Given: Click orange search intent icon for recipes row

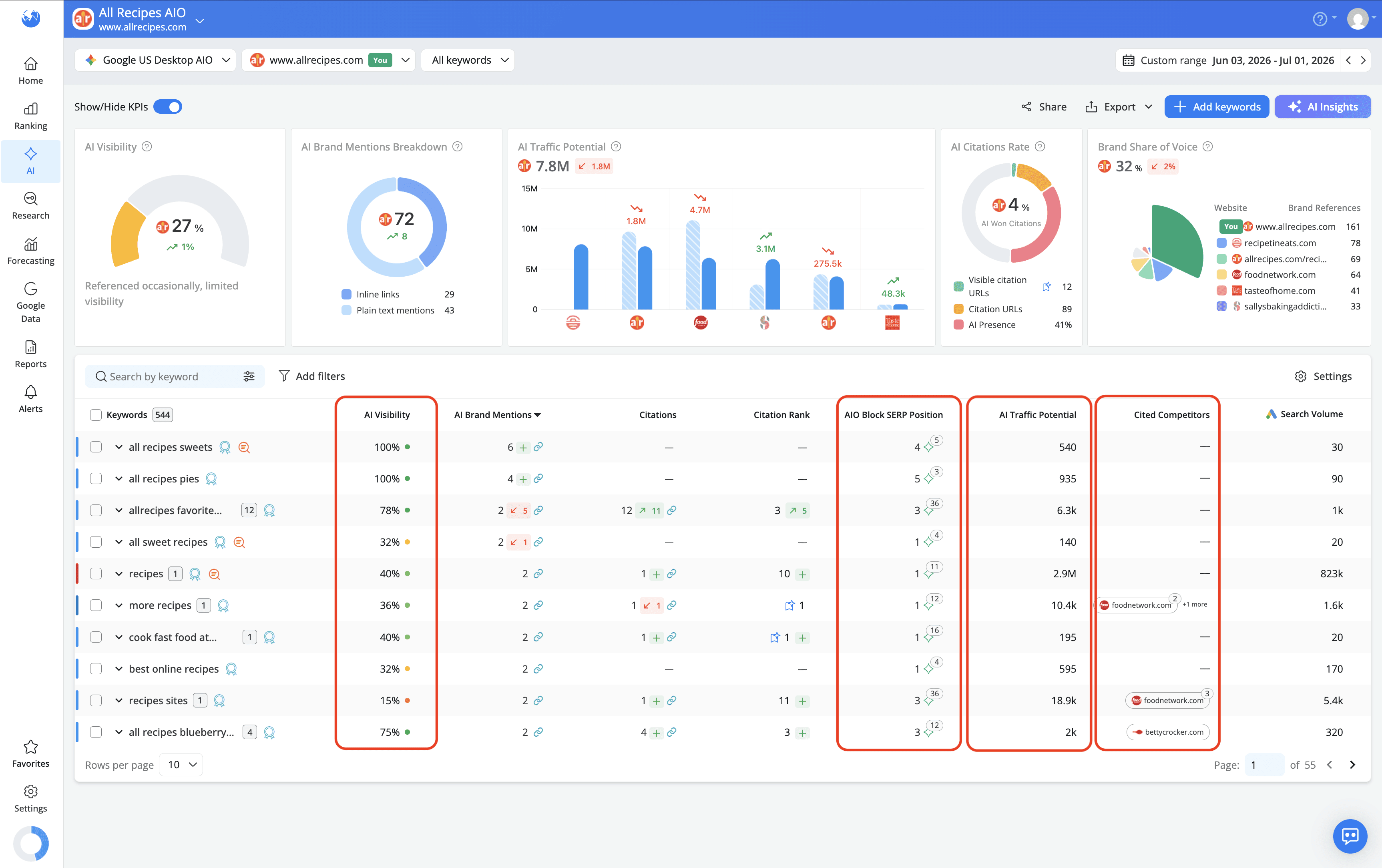Looking at the screenshot, I should tap(214, 574).
